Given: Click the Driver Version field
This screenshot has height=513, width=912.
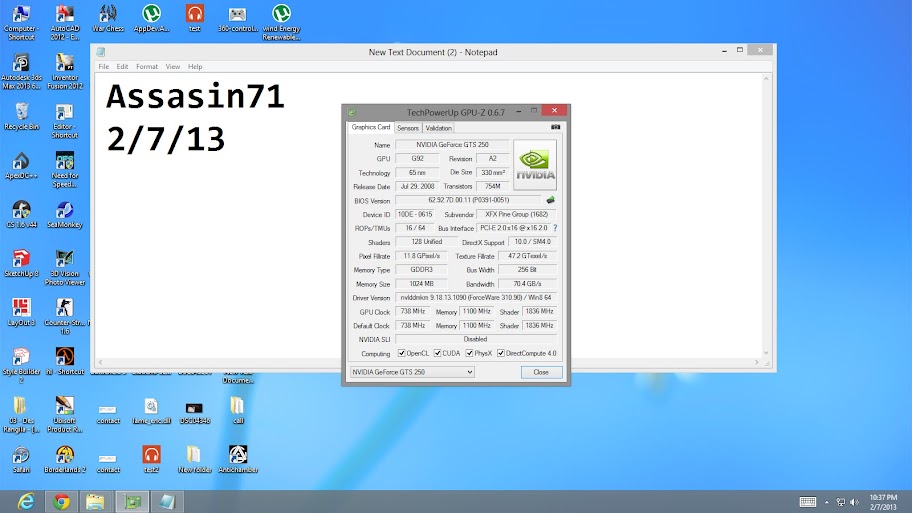Looking at the screenshot, I should click(476, 297).
